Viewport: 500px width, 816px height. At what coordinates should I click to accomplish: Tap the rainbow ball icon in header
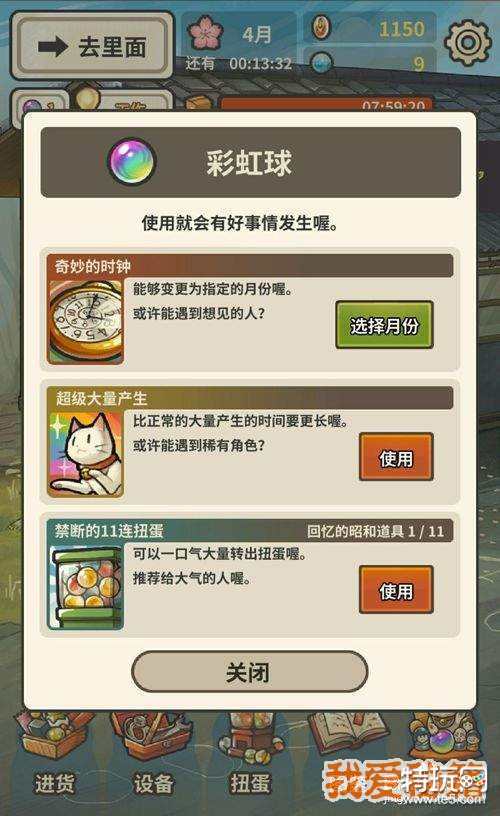132,162
